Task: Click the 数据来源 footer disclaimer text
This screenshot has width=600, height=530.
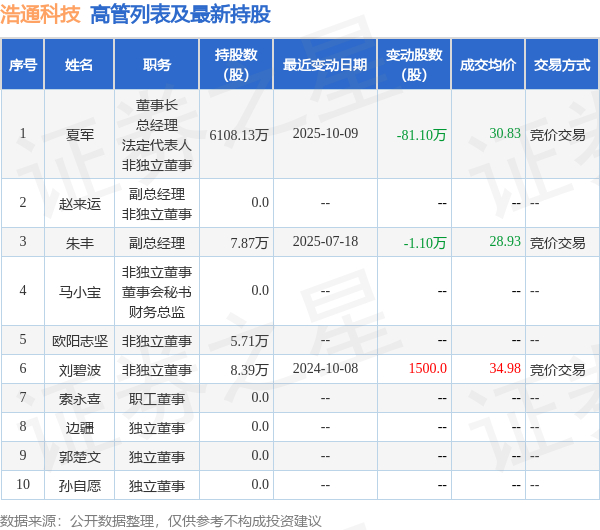Action: tap(161, 521)
